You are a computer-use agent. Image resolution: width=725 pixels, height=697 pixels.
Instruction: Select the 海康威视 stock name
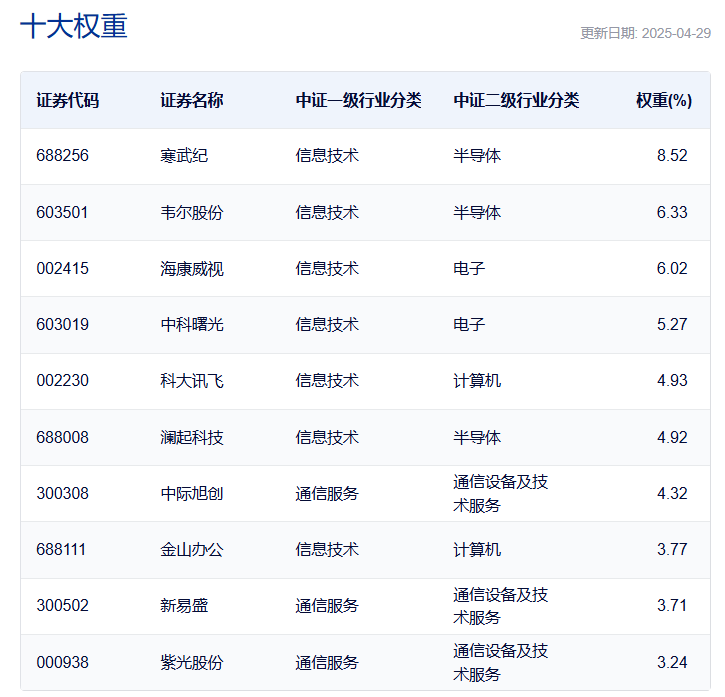pyautogui.click(x=192, y=268)
